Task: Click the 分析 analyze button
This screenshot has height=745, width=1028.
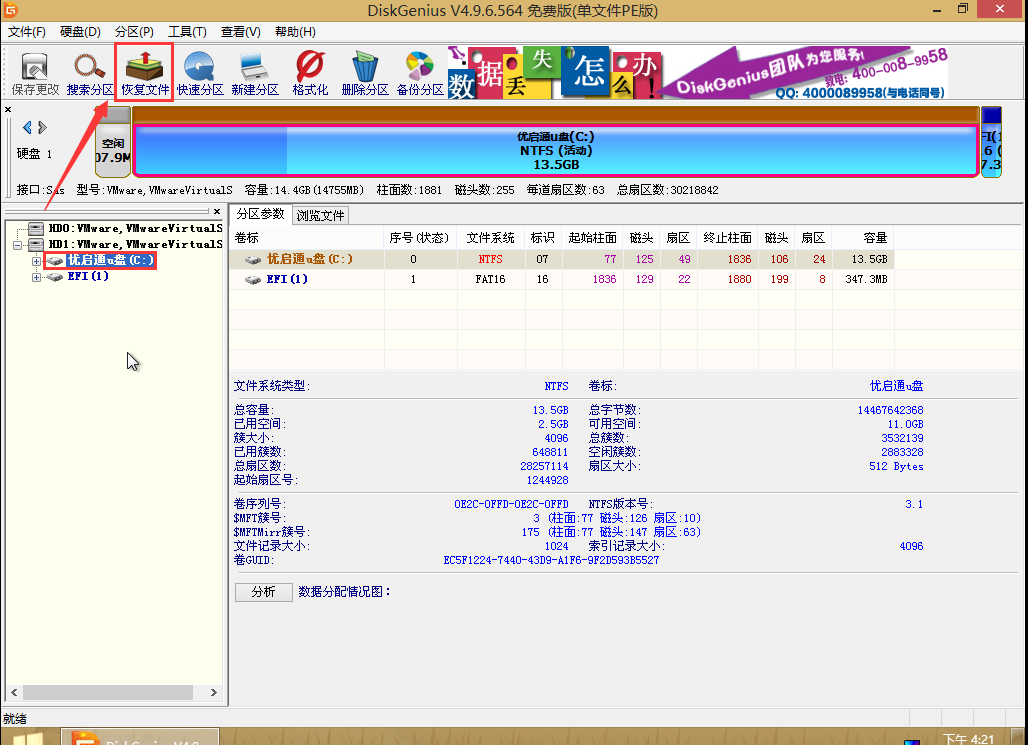Action: point(263,592)
